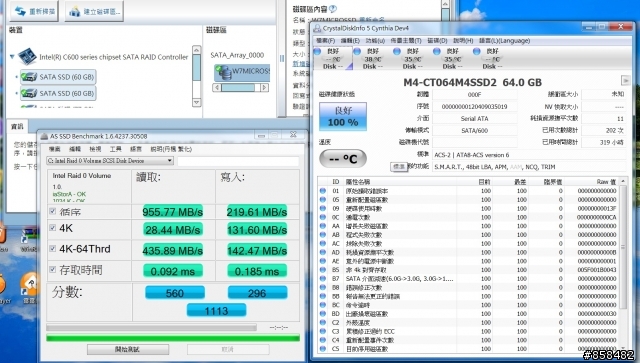Click the -- °C temperature button

(343, 158)
